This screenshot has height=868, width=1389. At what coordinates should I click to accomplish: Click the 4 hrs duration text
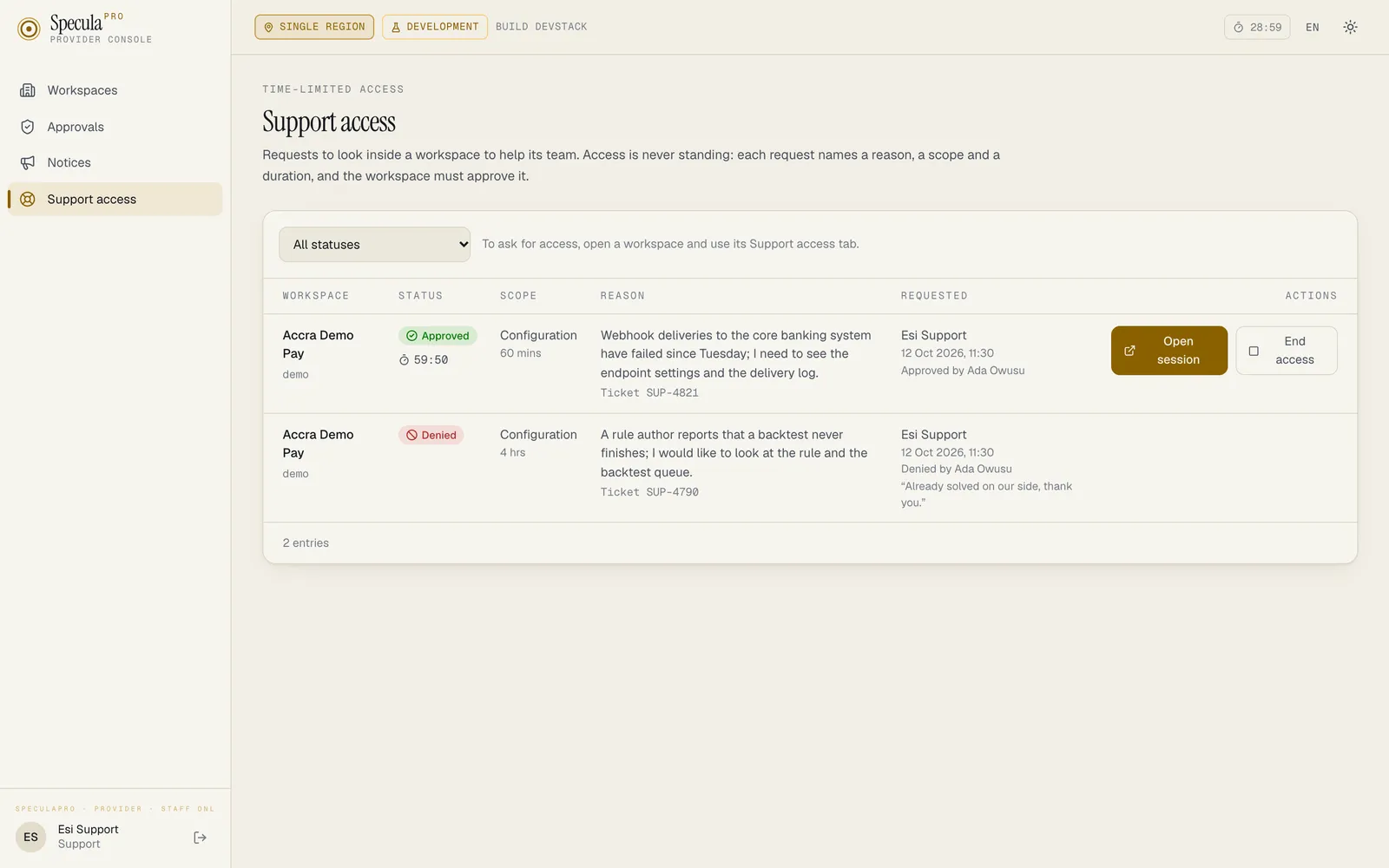click(513, 452)
